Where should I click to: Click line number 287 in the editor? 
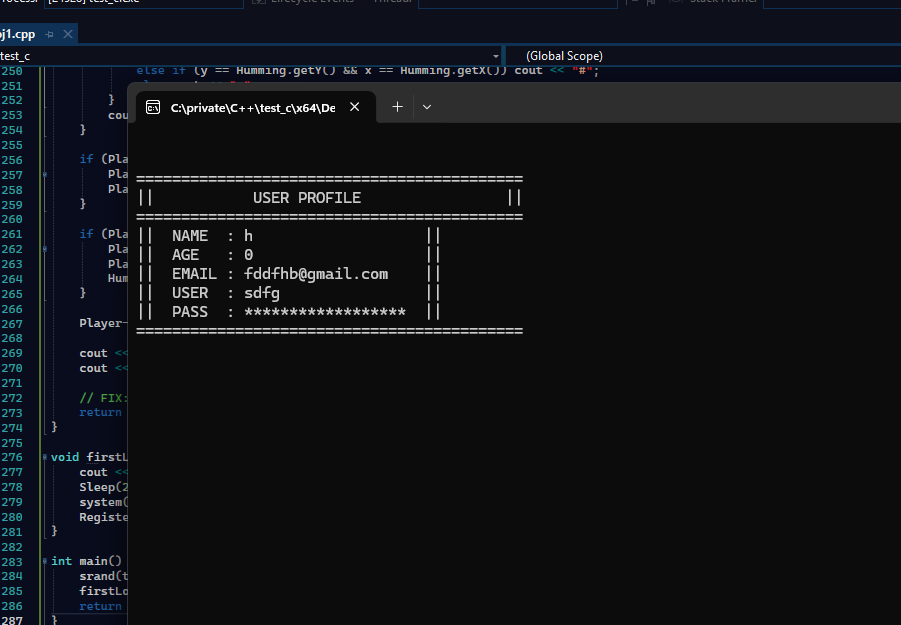pyautogui.click(x=11, y=620)
